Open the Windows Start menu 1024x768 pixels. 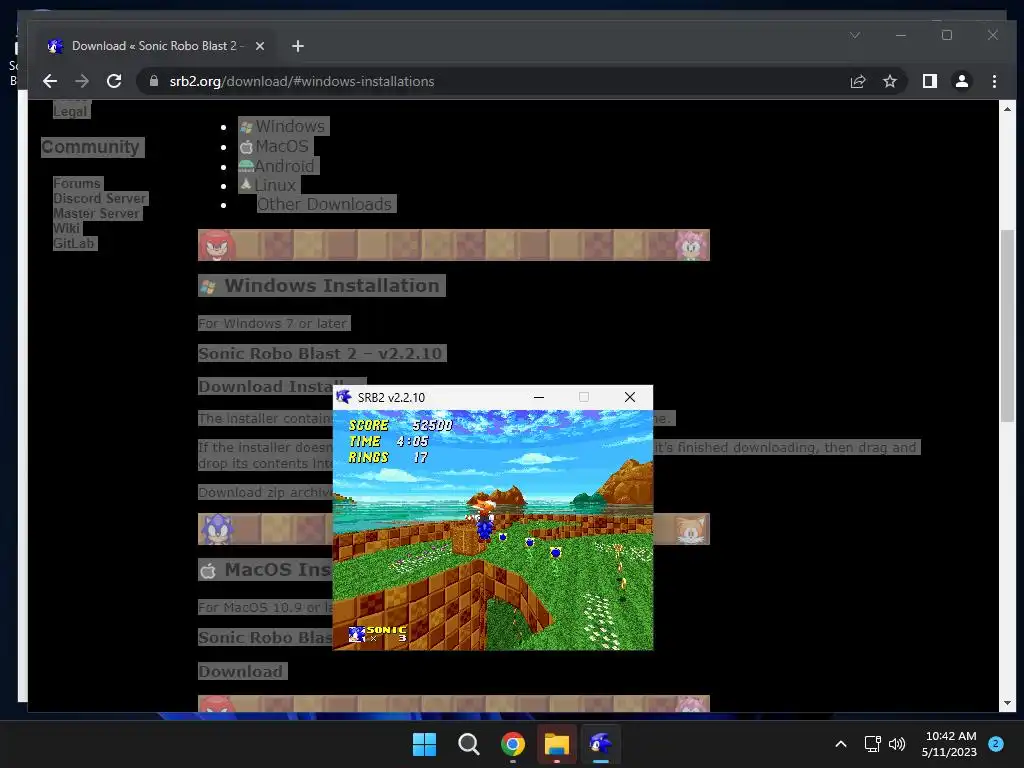pos(424,744)
